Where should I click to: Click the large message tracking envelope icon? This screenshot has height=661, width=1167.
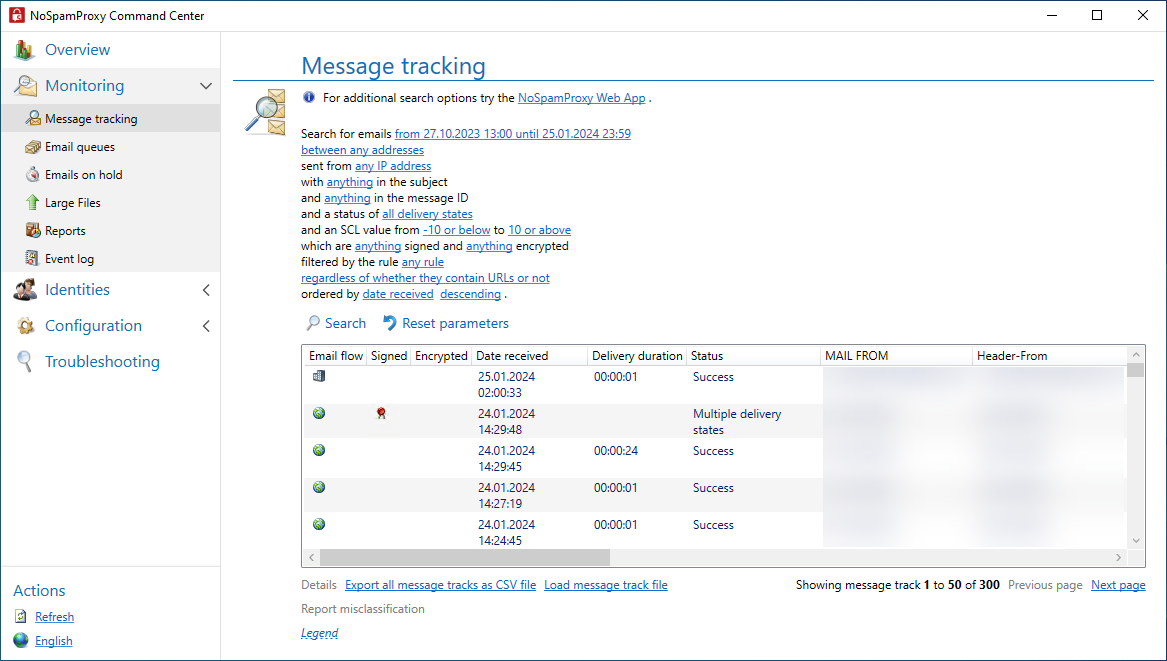tap(266, 112)
